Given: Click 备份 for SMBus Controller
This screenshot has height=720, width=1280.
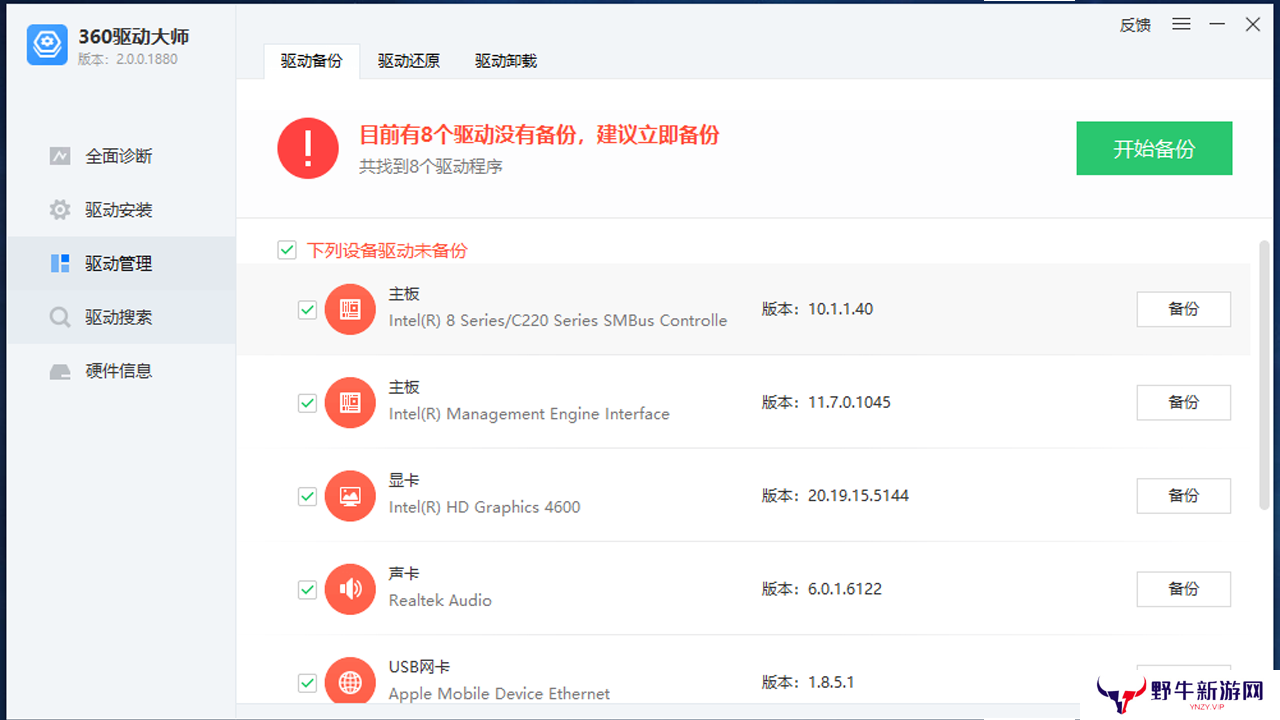Looking at the screenshot, I should (x=1183, y=309).
